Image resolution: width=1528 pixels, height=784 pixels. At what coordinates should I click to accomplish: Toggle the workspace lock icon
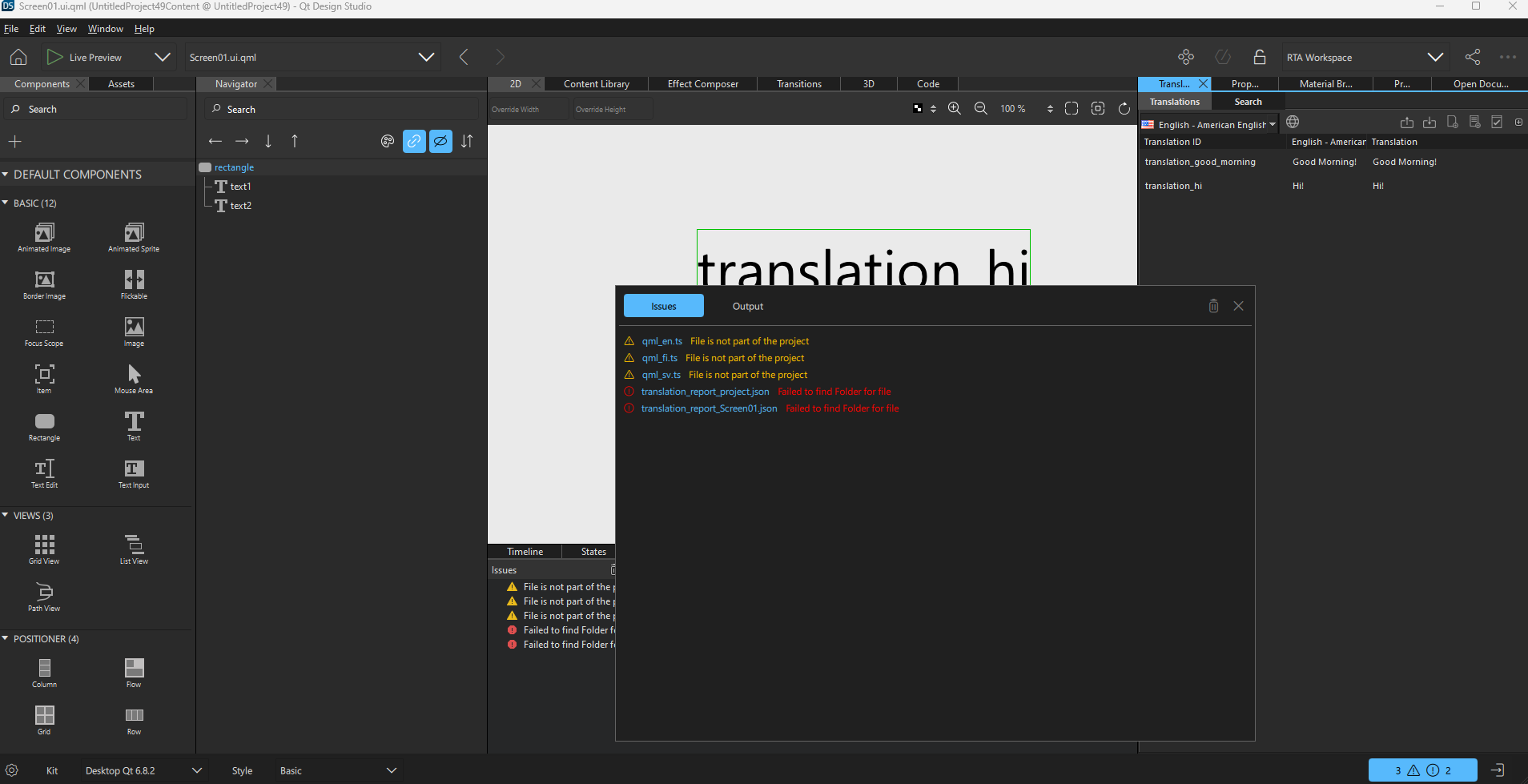(1259, 57)
